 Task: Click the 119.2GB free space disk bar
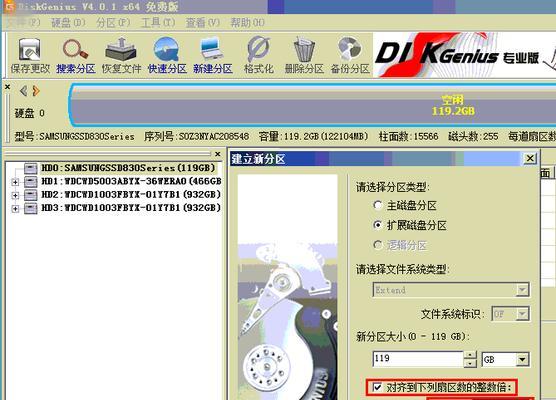pyautogui.click(x=313, y=105)
